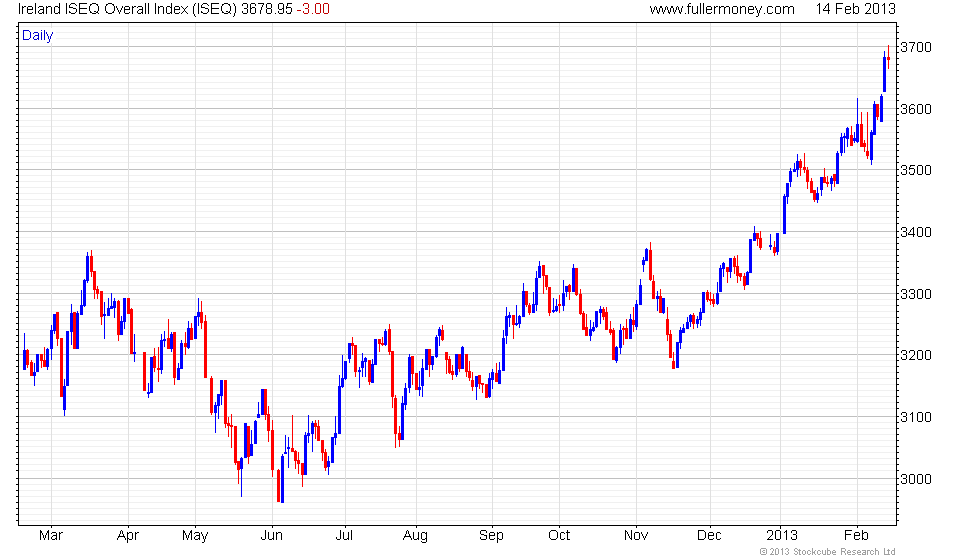Click the 'Aug' month label

(415, 536)
